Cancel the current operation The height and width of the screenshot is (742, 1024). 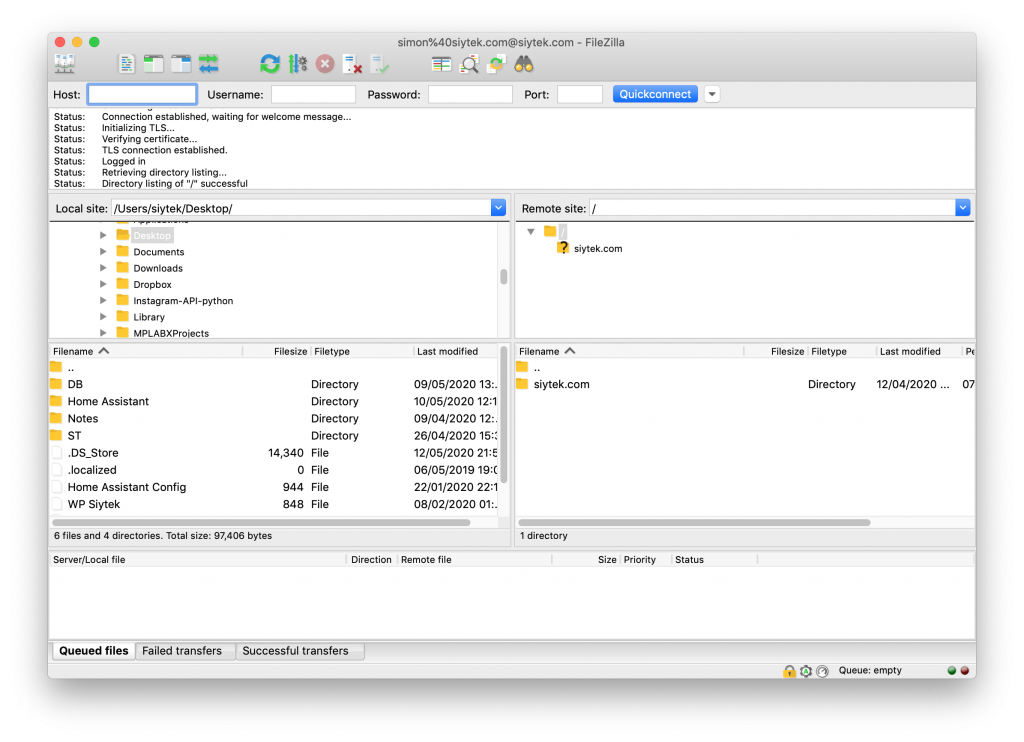tap(325, 64)
